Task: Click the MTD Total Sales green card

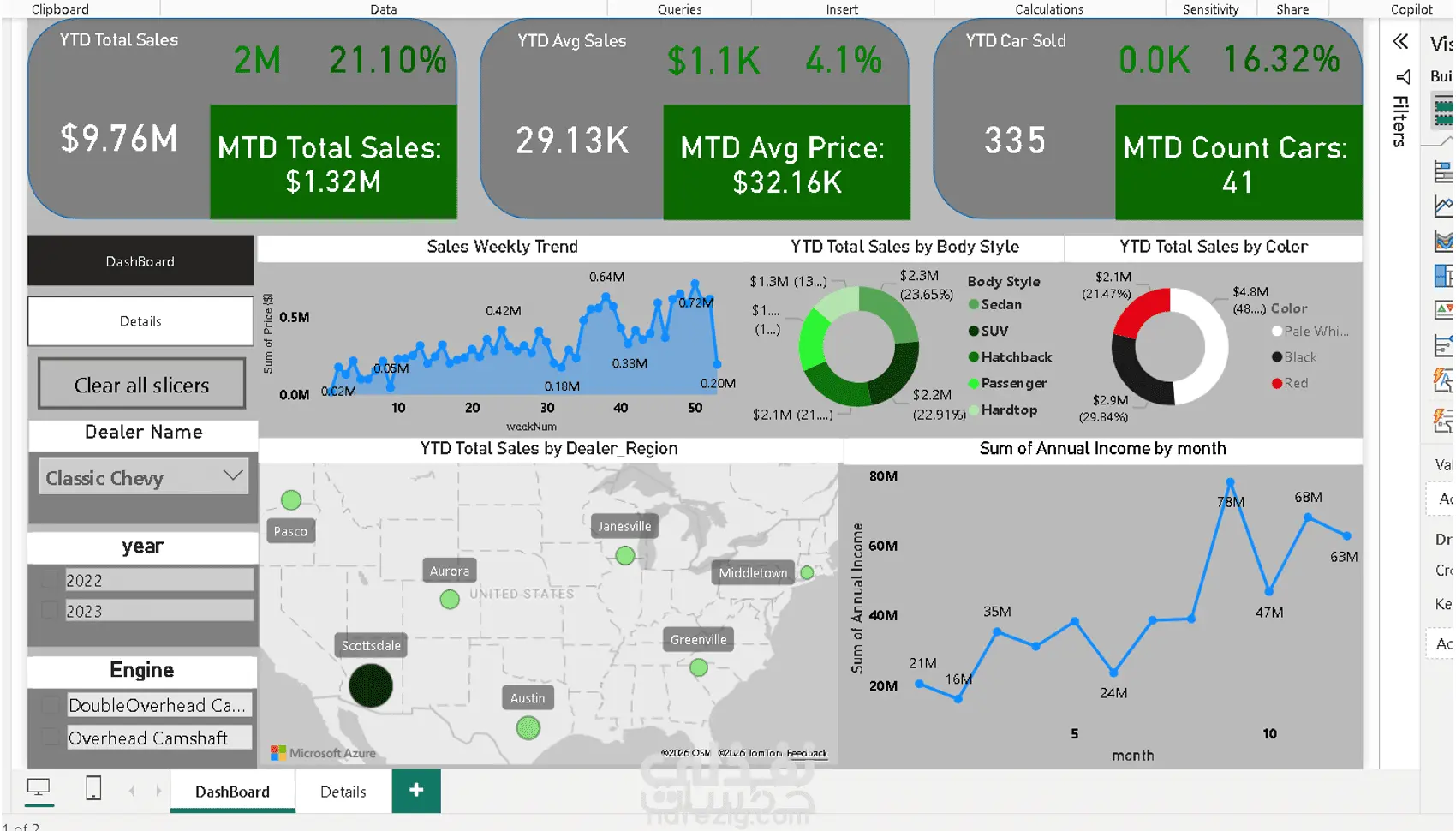Action: tap(333, 162)
